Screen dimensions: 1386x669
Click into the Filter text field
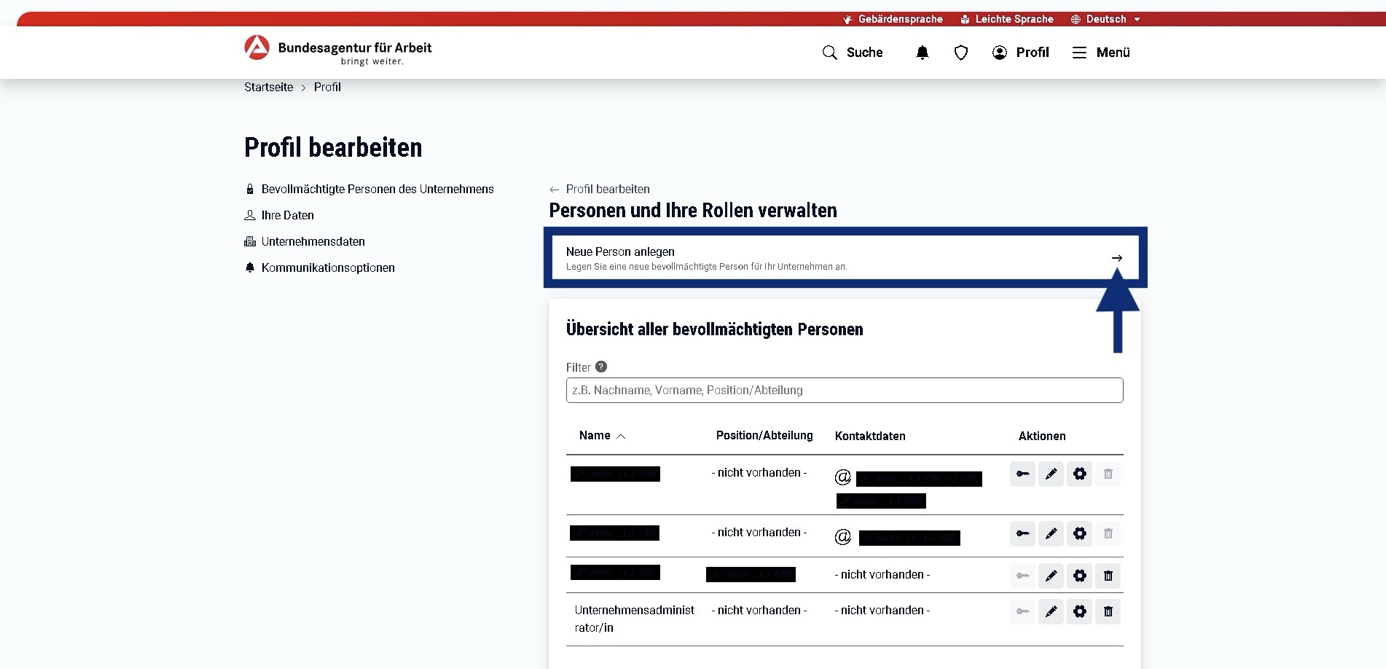coord(844,390)
